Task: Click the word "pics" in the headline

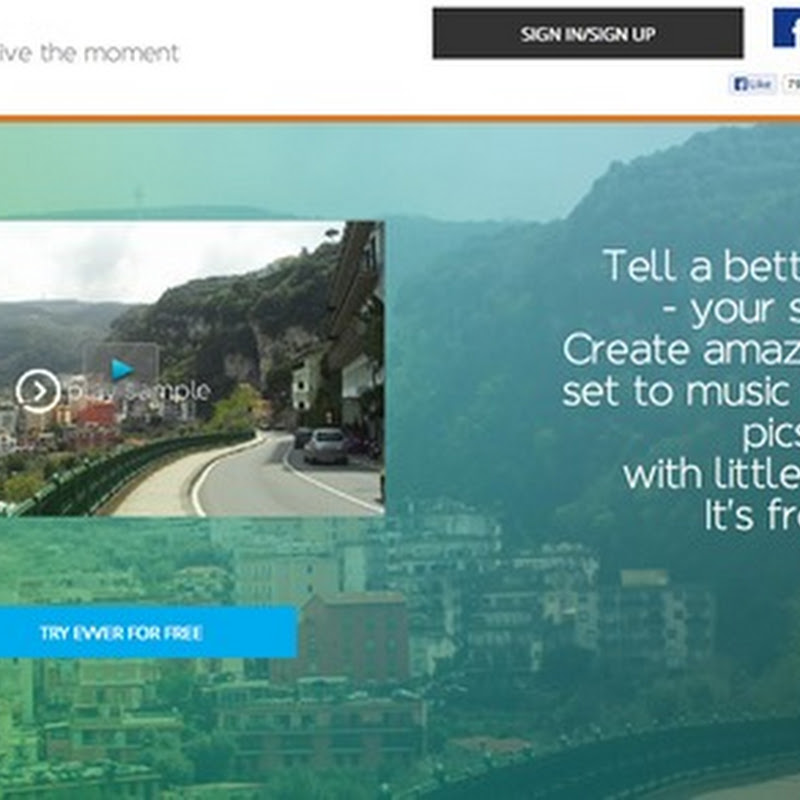Action: click(770, 435)
